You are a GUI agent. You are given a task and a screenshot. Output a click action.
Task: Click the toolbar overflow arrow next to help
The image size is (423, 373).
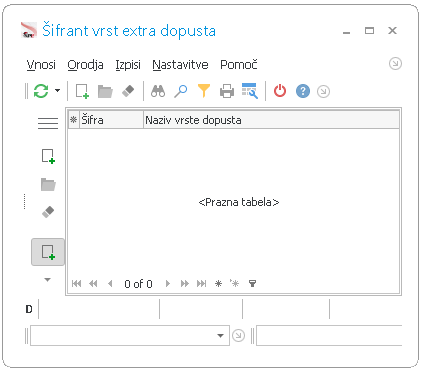pos(323,91)
